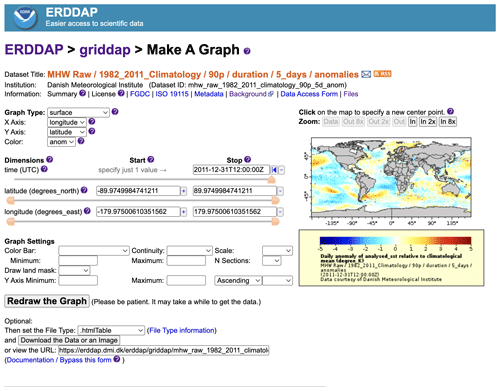Click external link icon beside Background
Screen dimensions: 500x391
click(x=271, y=94)
